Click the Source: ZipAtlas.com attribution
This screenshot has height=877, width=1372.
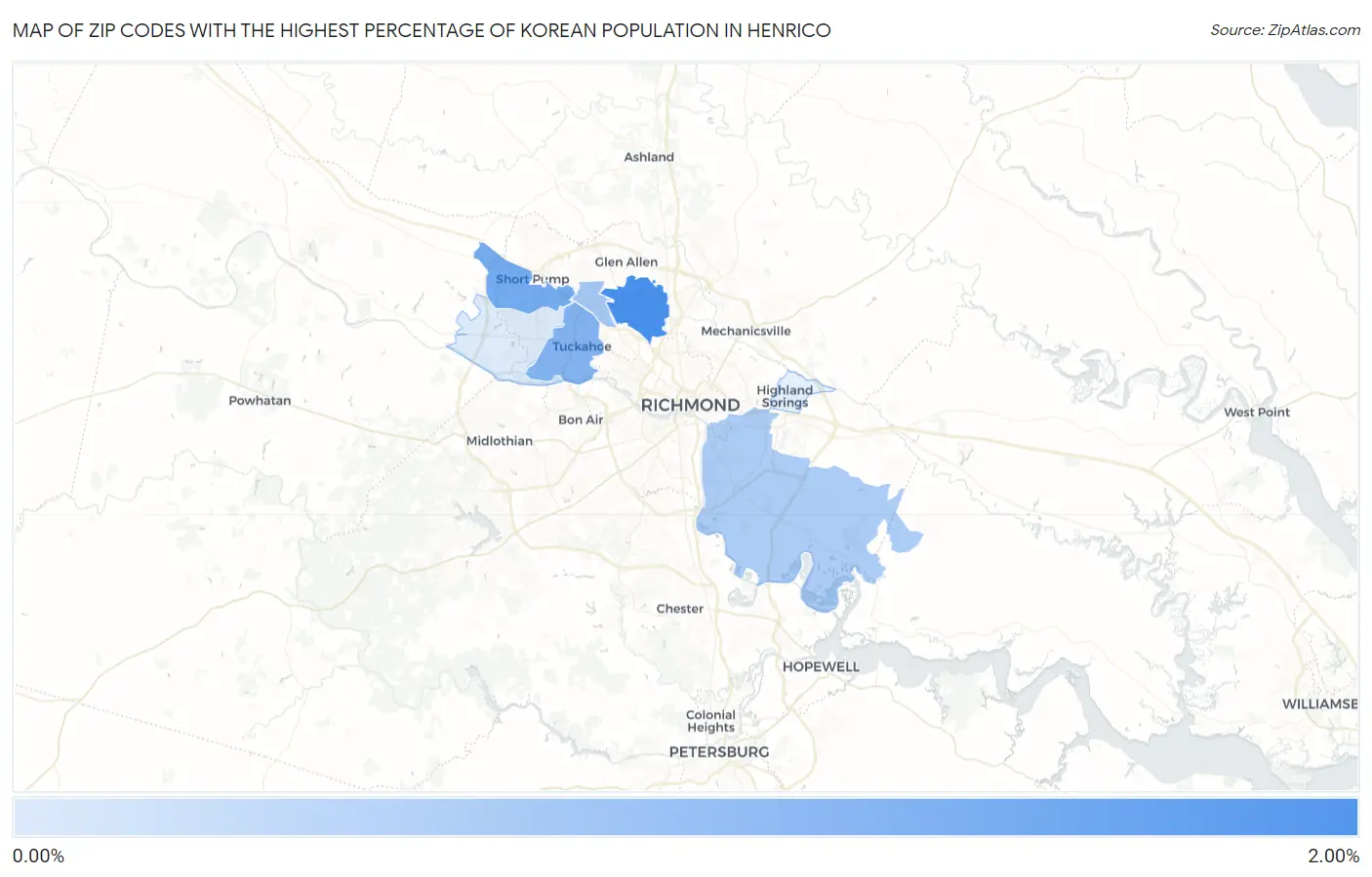point(1285,30)
